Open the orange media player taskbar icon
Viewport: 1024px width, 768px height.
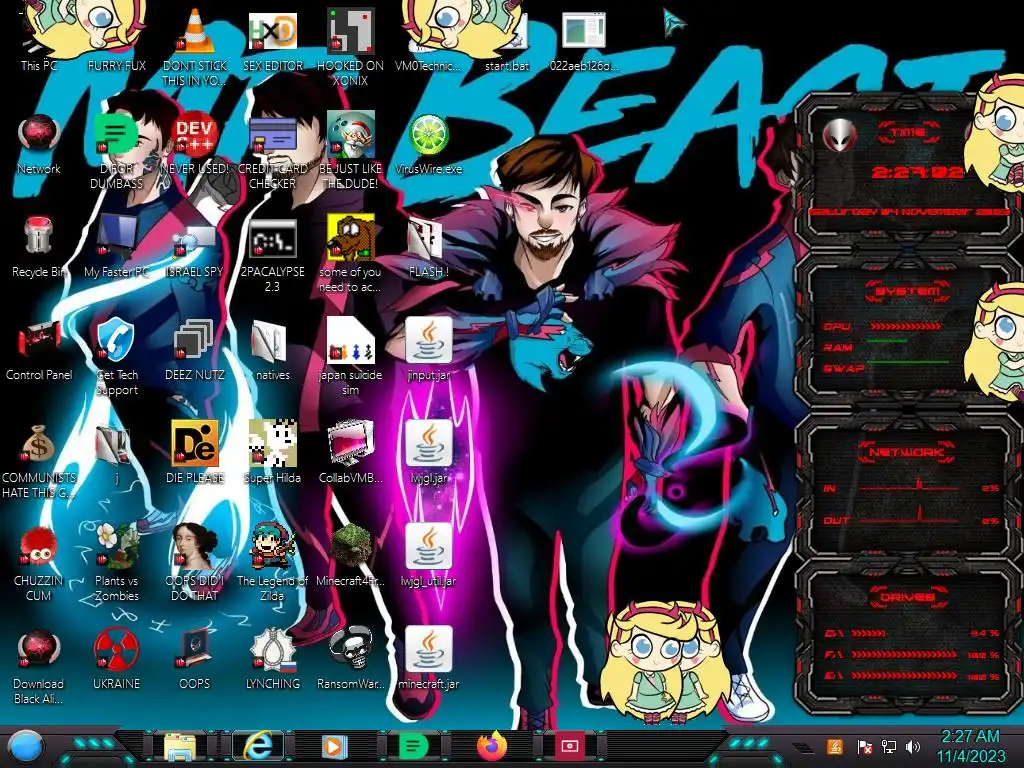click(x=334, y=746)
